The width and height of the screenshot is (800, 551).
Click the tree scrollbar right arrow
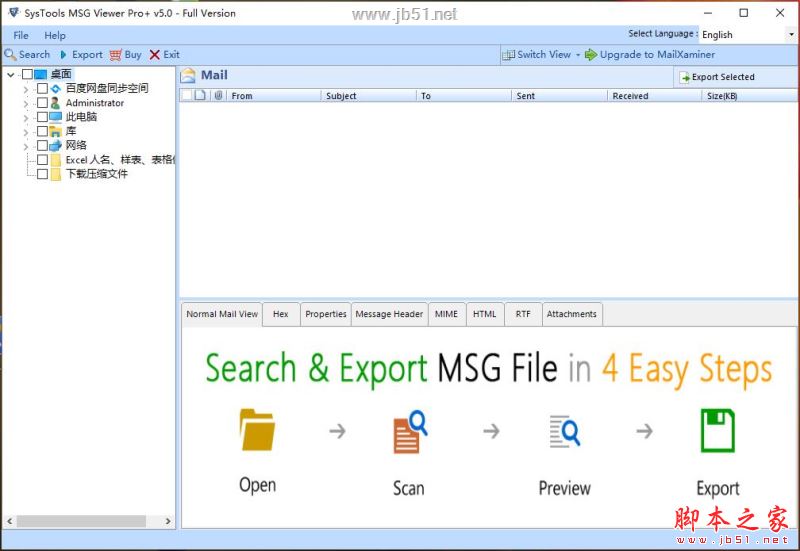tap(168, 521)
